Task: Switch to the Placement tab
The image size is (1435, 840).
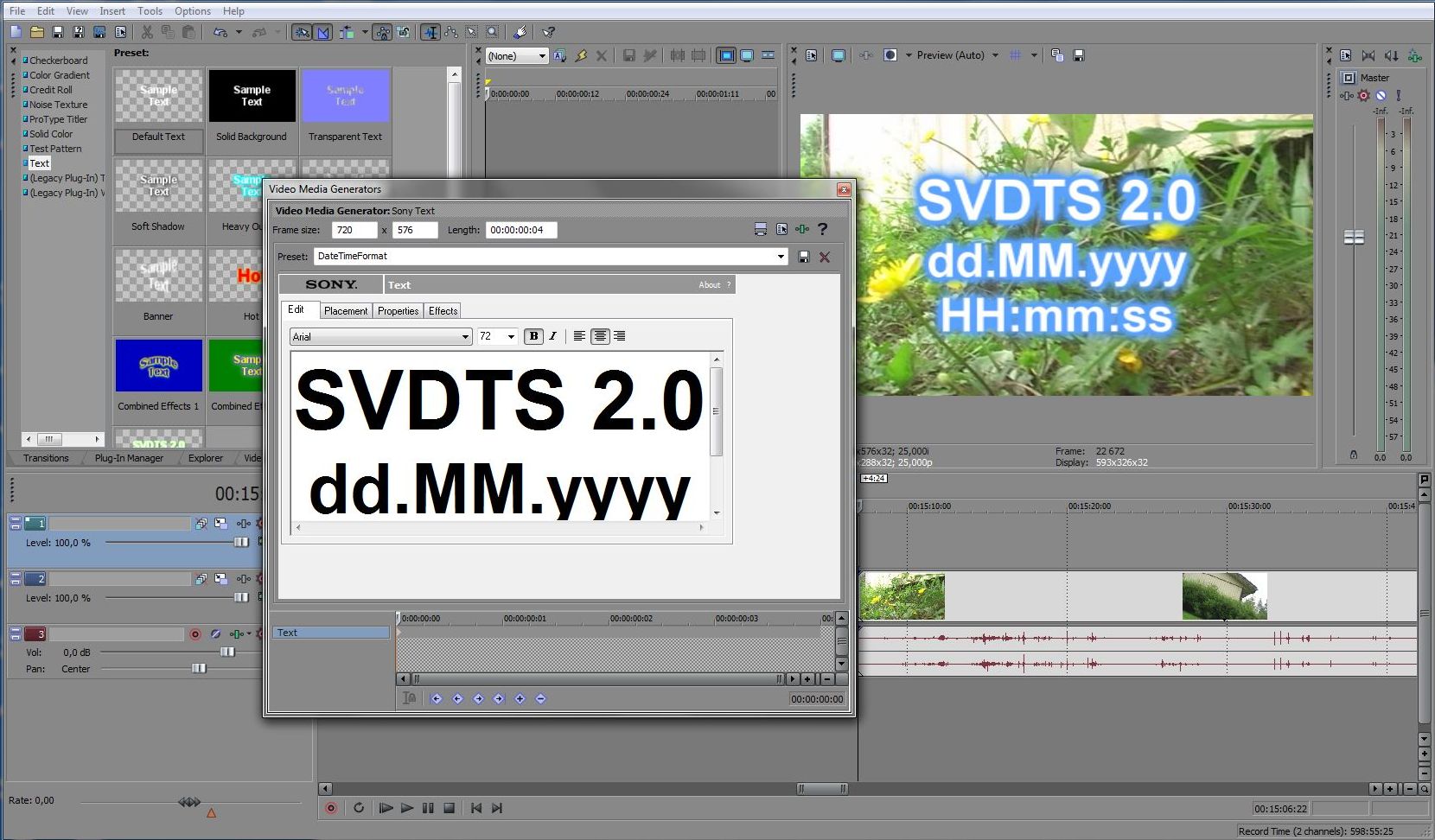Action: pos(346,311)
